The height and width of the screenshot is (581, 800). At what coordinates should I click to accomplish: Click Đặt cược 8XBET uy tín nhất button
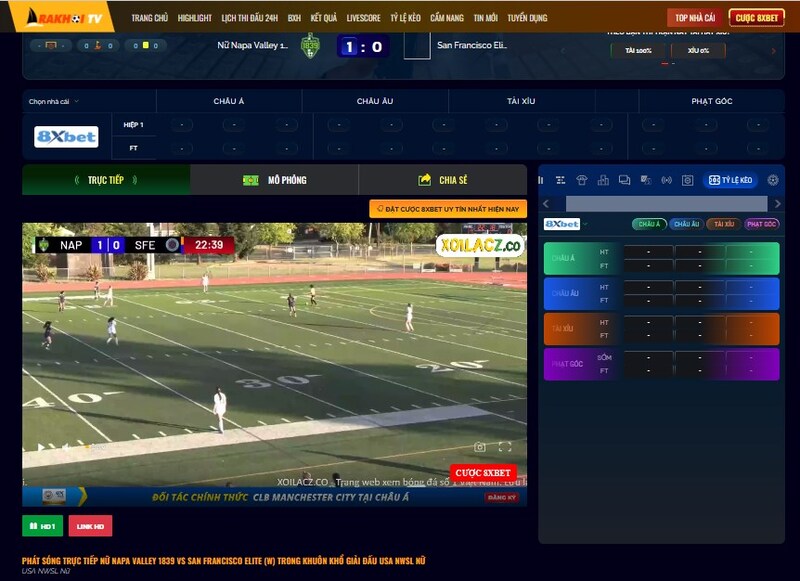tap(448, 209)
